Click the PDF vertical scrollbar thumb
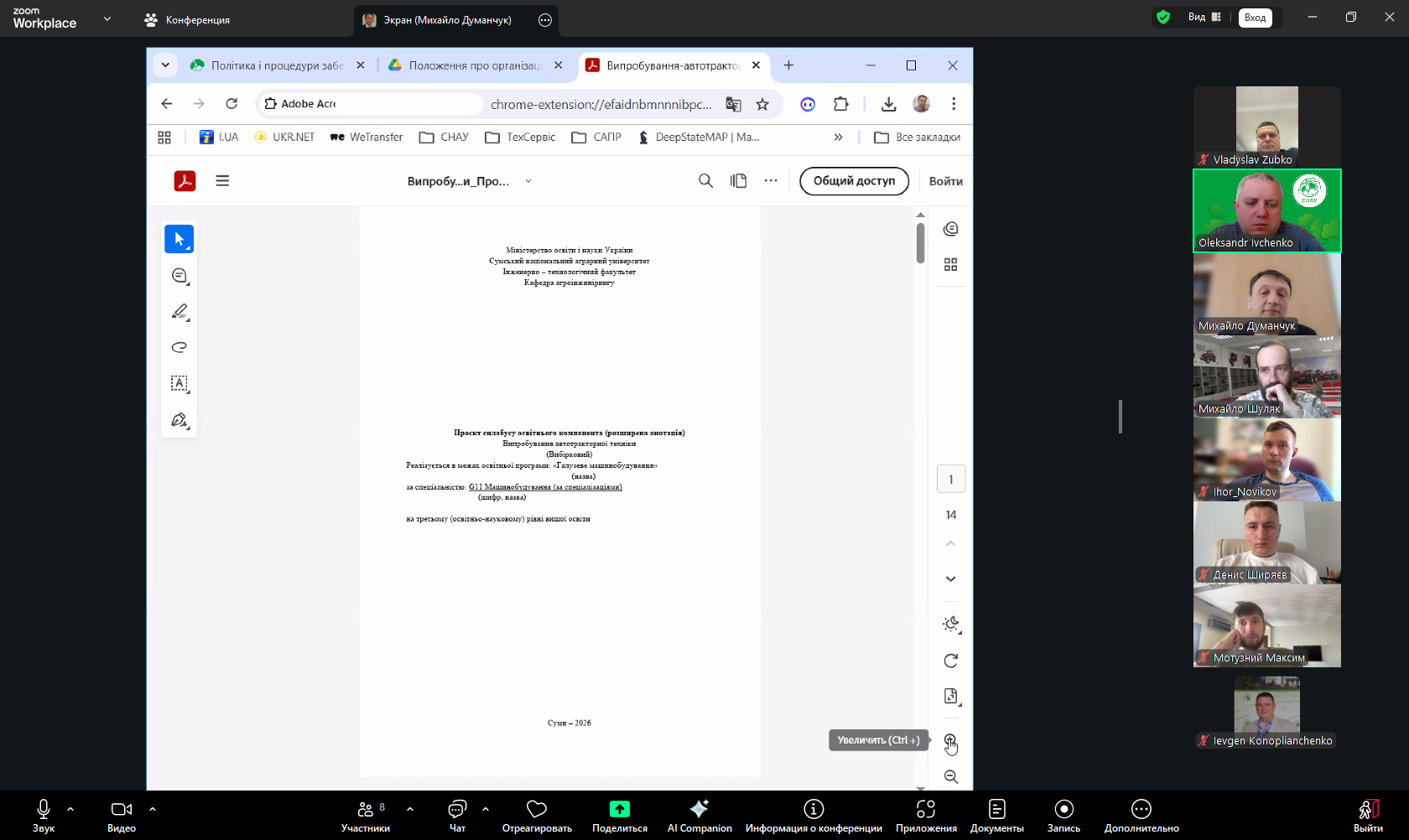This screenshot has height=840, width=1409. click(920, 243)
